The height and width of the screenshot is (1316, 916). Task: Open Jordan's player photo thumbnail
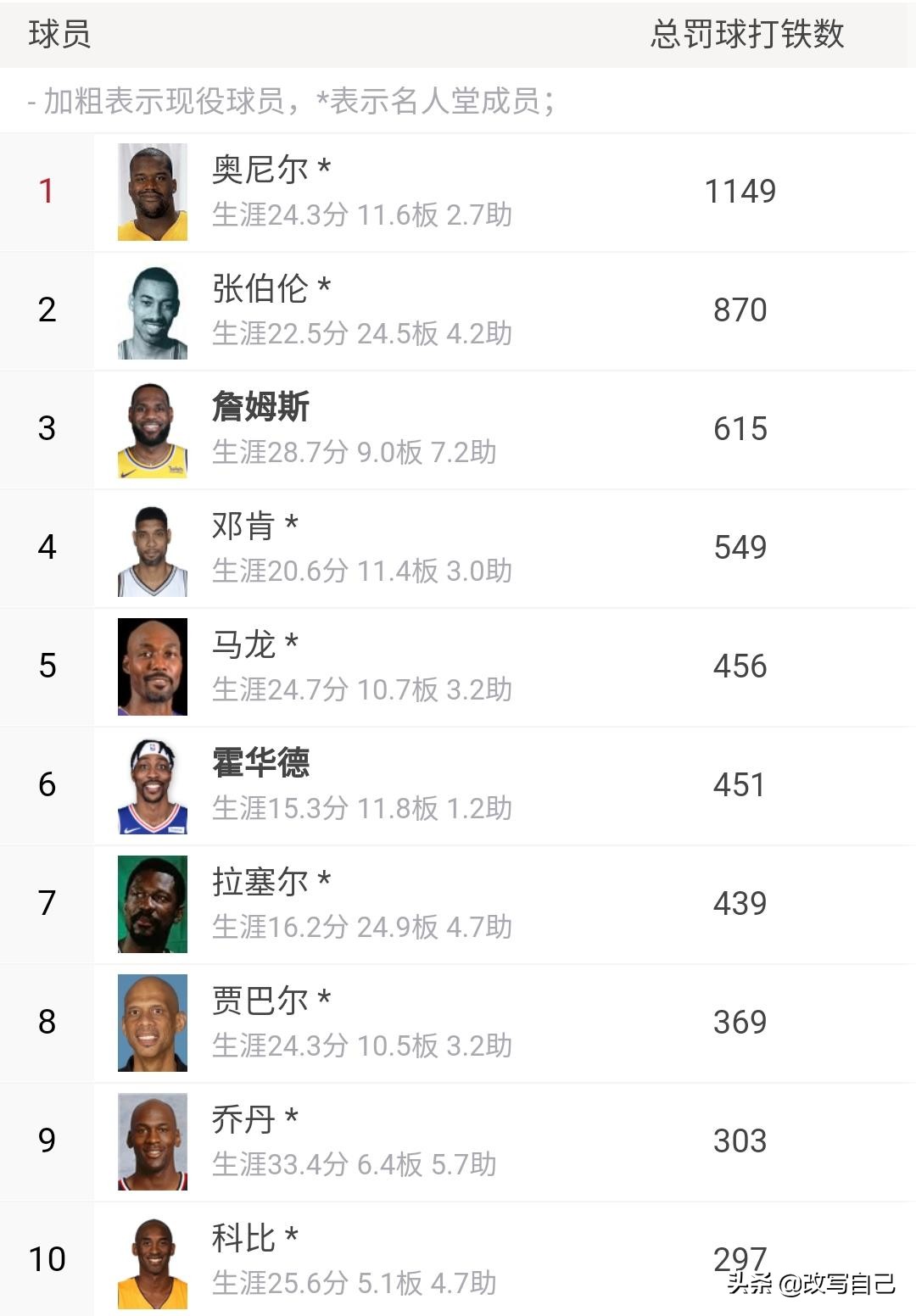(x=153, y=1141)
